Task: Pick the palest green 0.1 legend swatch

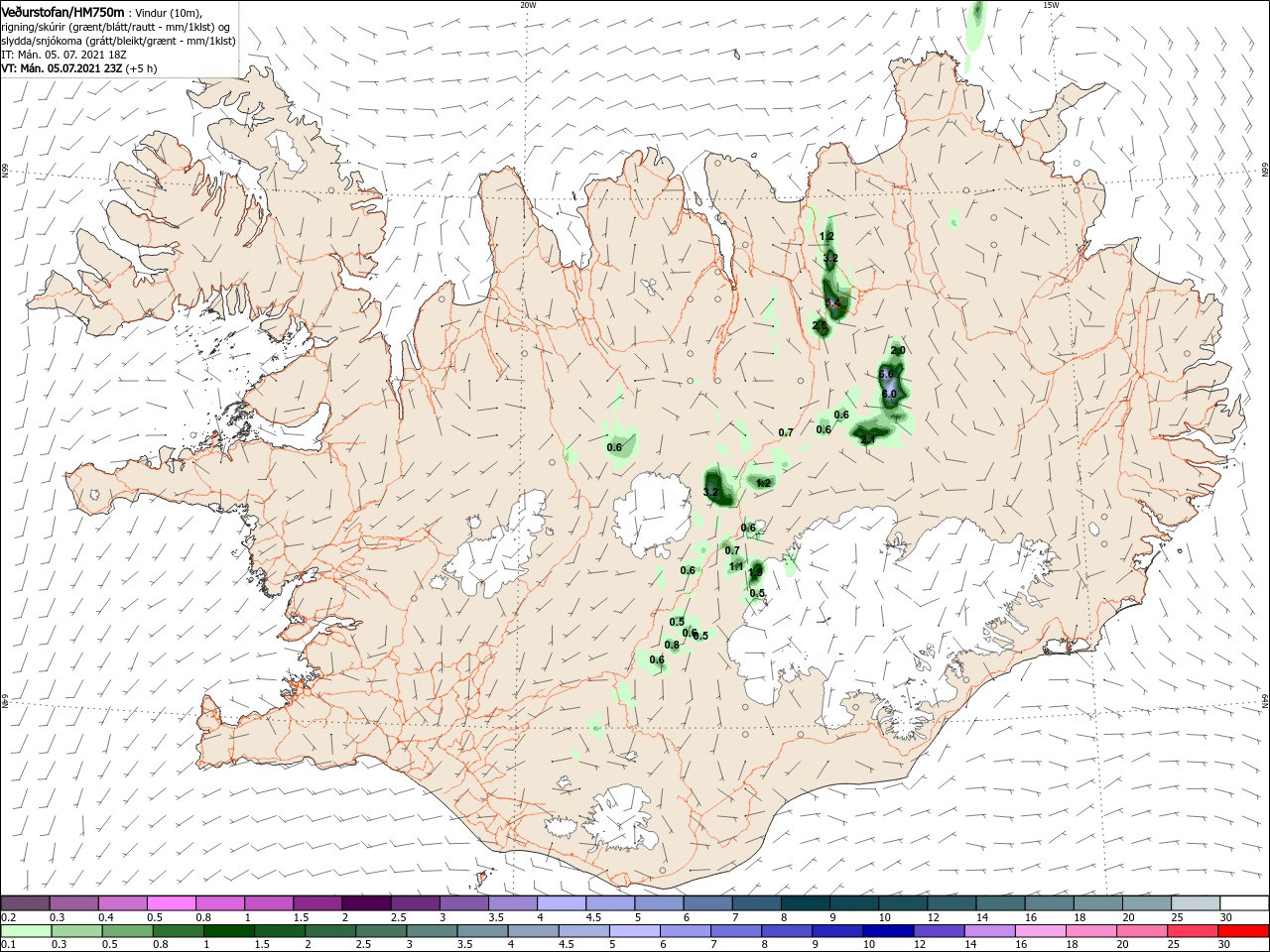Action: pos(25,931)
